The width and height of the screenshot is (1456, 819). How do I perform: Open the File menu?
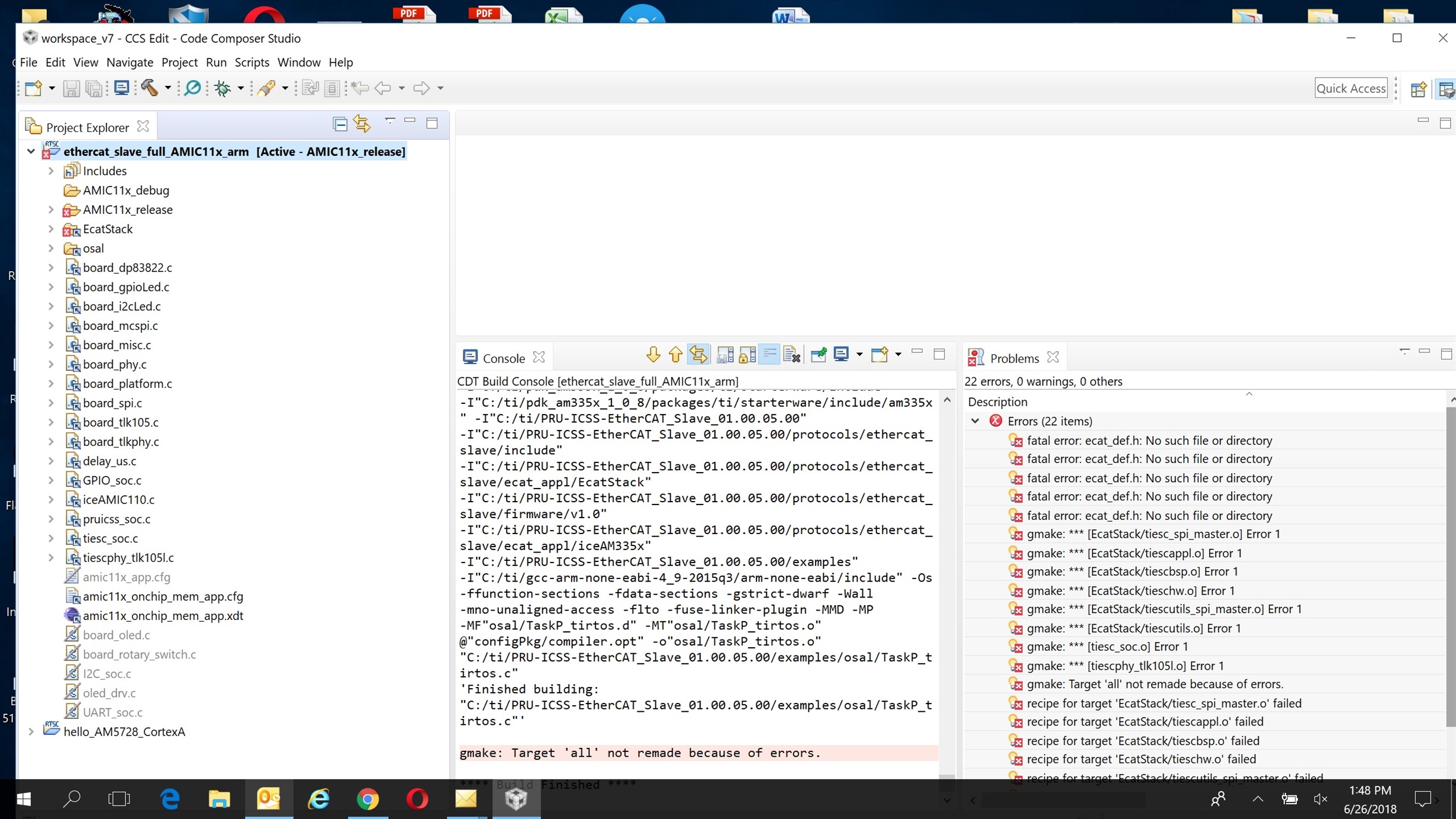pos(28,62)
